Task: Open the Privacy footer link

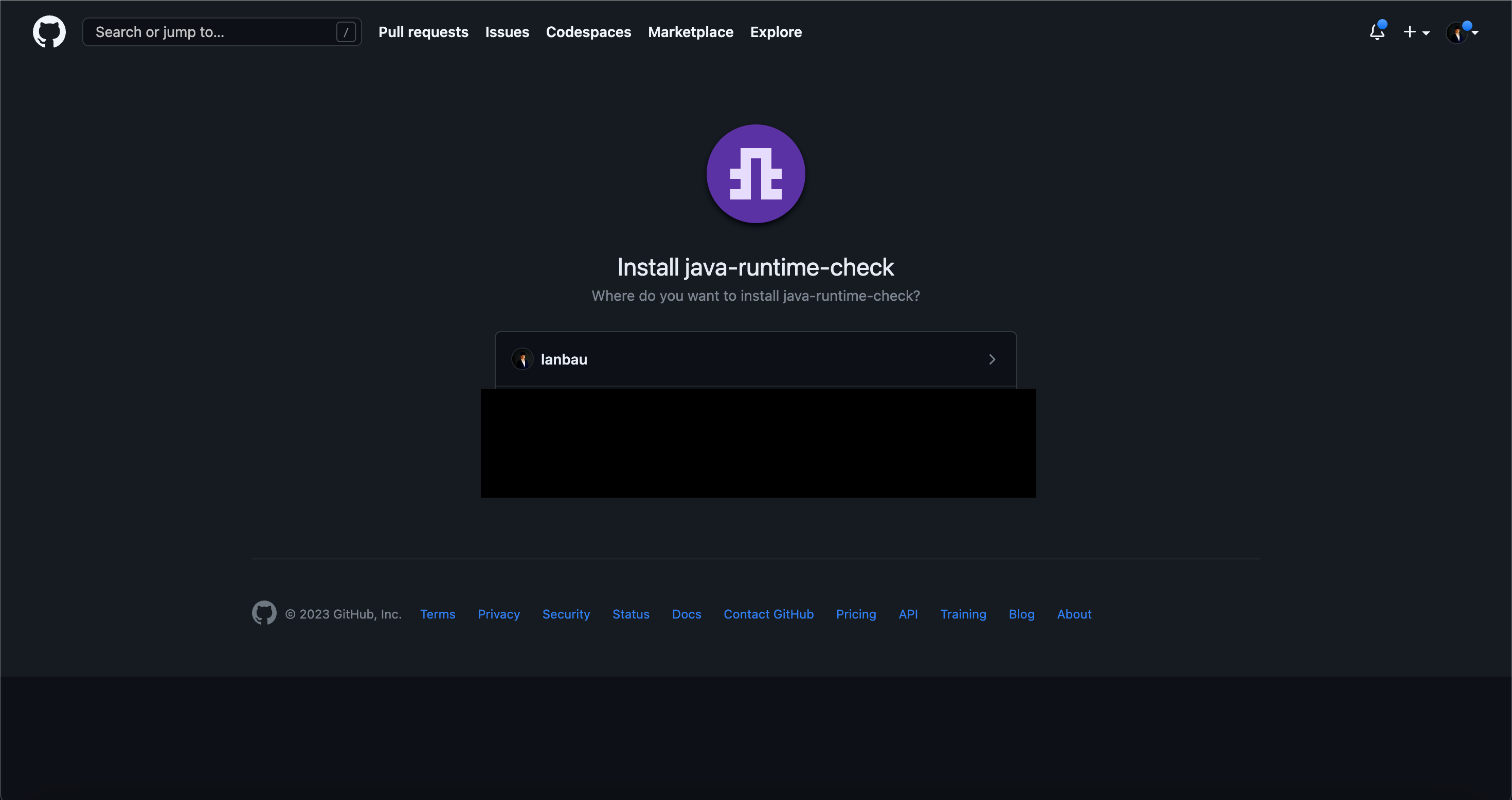Action: (x=499, y=614)
